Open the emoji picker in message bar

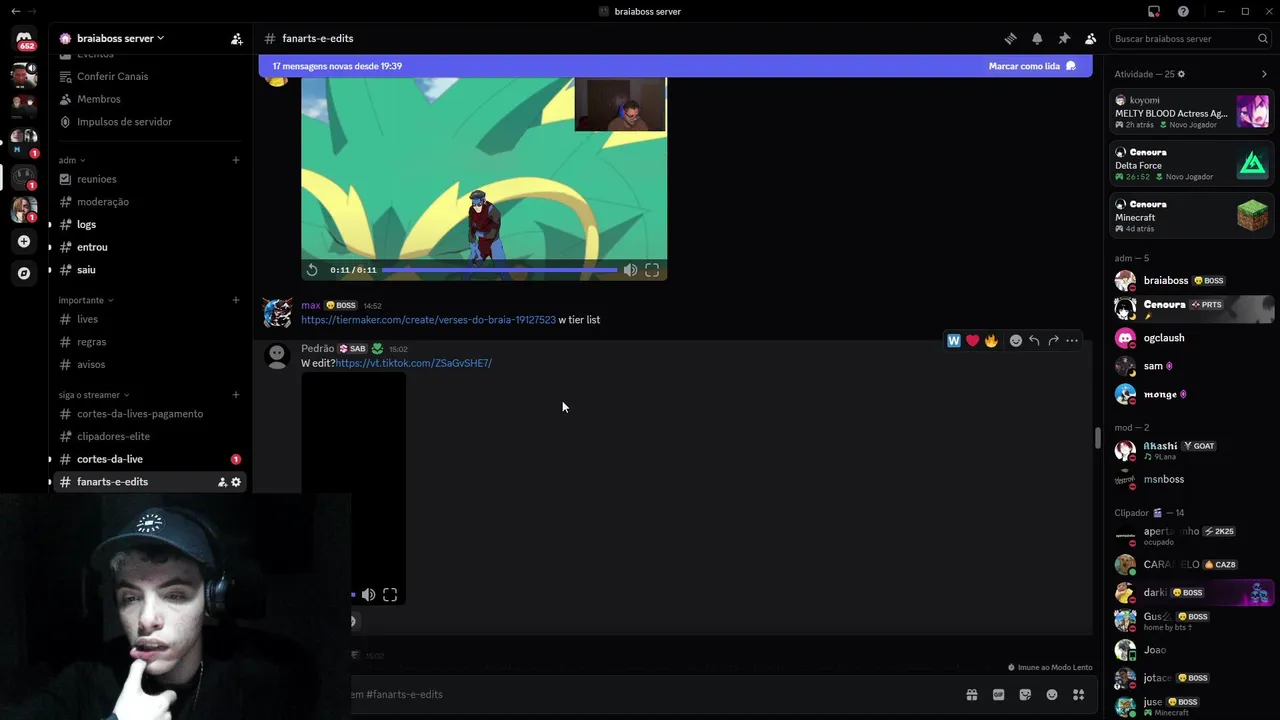1052,695
